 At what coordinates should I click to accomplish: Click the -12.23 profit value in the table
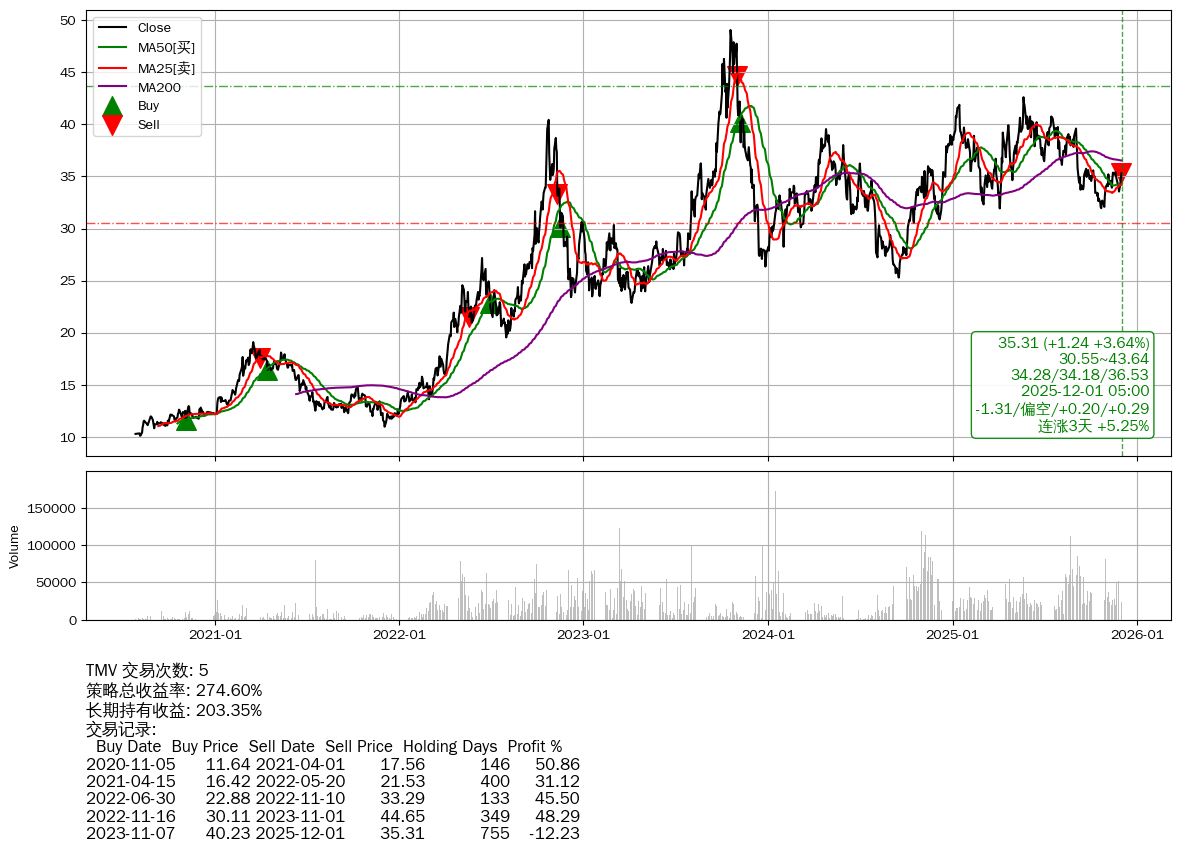tap(554, 833)
